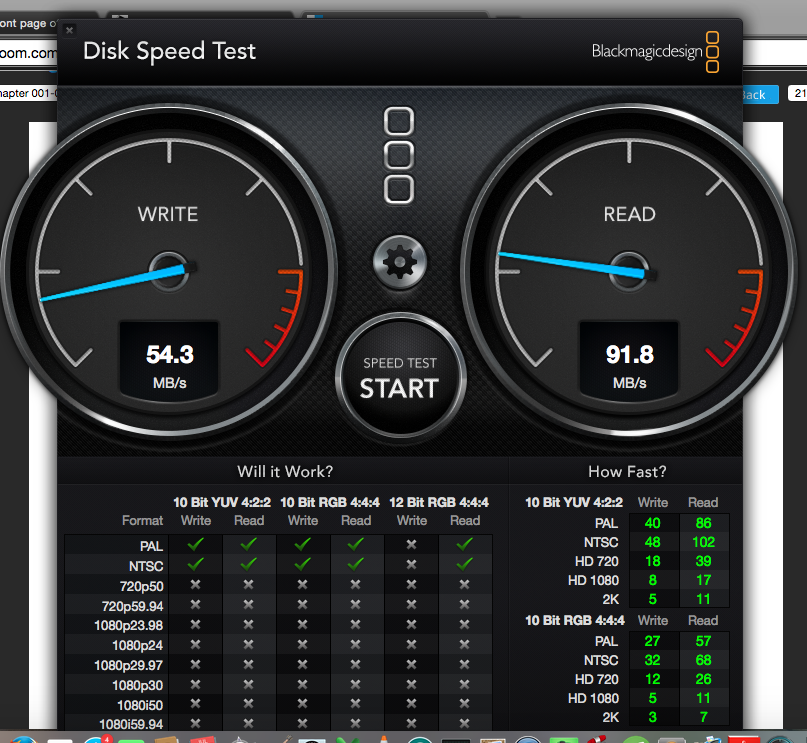Click the PAL write cross under 12 Bit RGB

click(411, 544)
